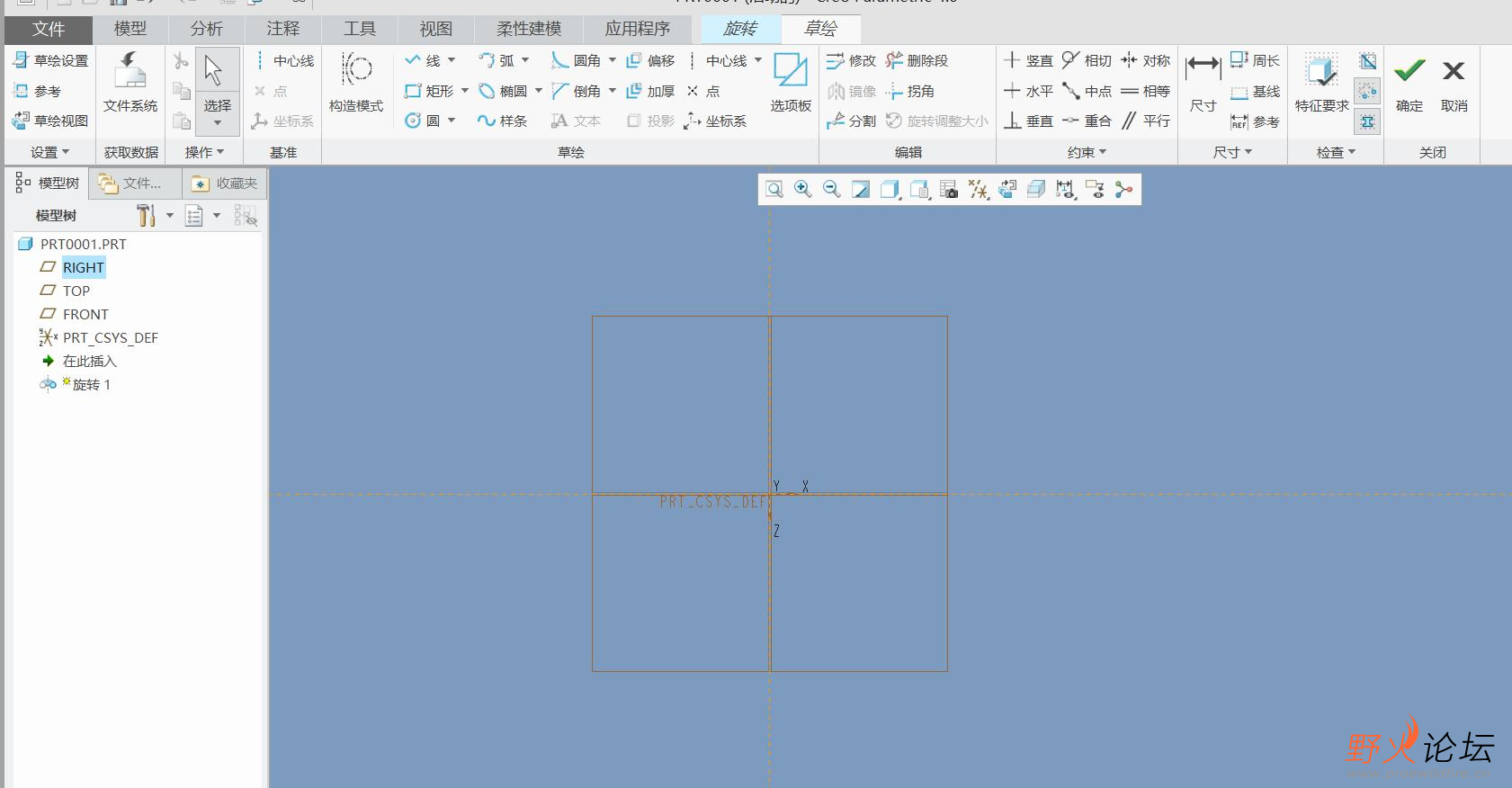This screenshot has height=788, width=1512.
Task: Choose the 圆 circle tool
Action: click(422, 121)
